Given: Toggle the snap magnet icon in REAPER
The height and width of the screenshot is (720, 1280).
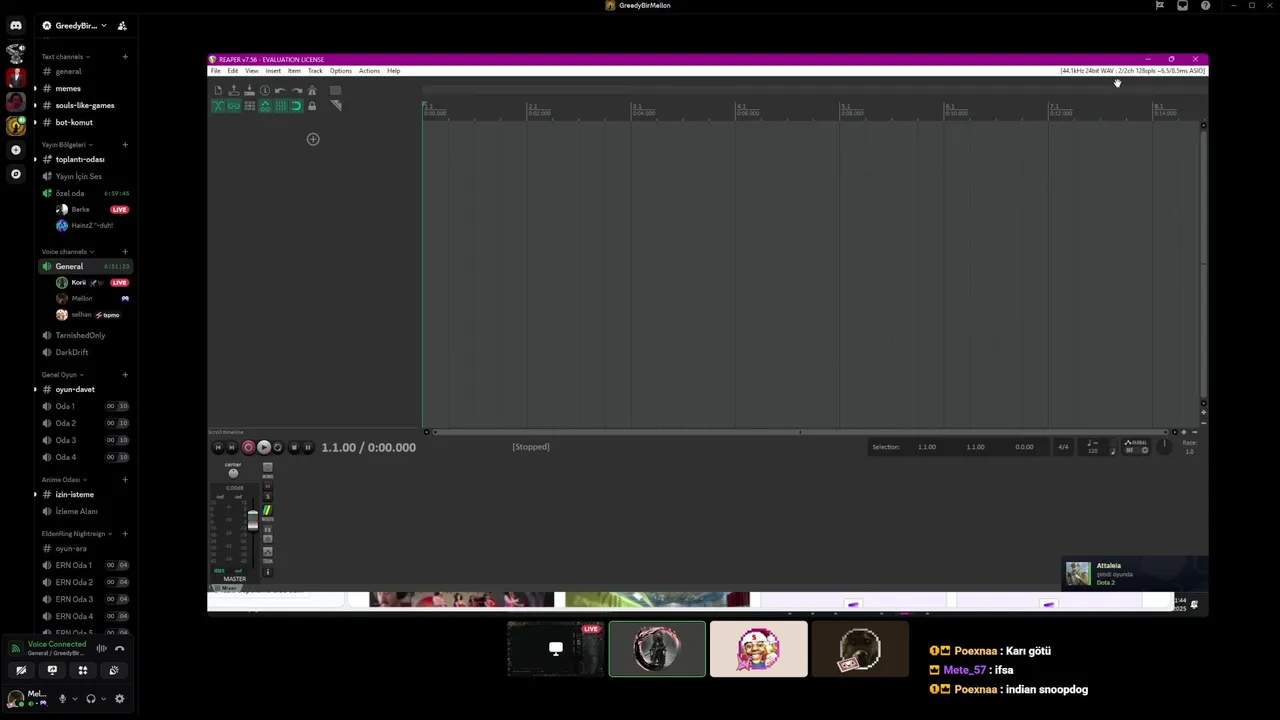Looking at the screenshot, I should point(297,106).
